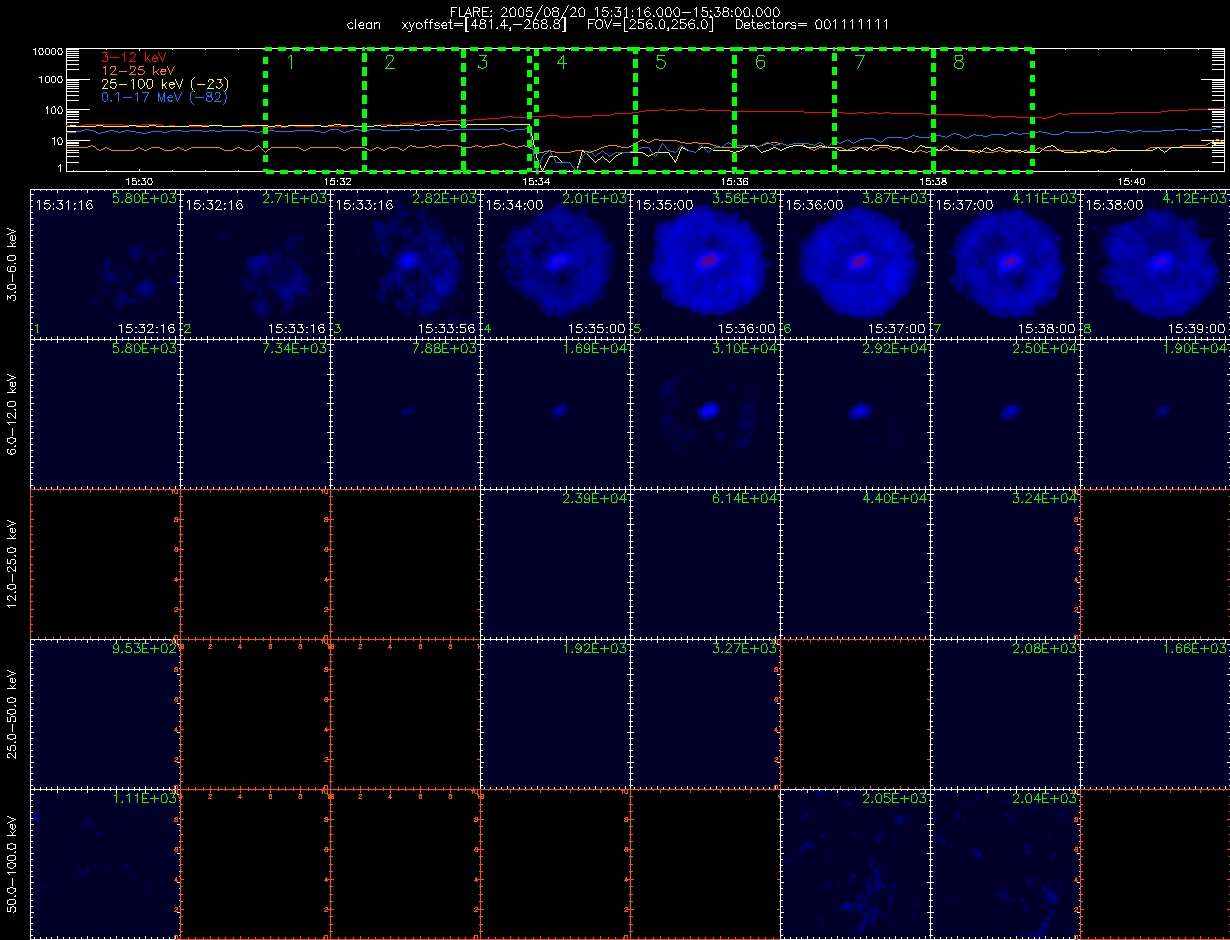Click the '2.04E+03' flux value
Screen dimensions: 1230x940
click(x=1045, y=799)
